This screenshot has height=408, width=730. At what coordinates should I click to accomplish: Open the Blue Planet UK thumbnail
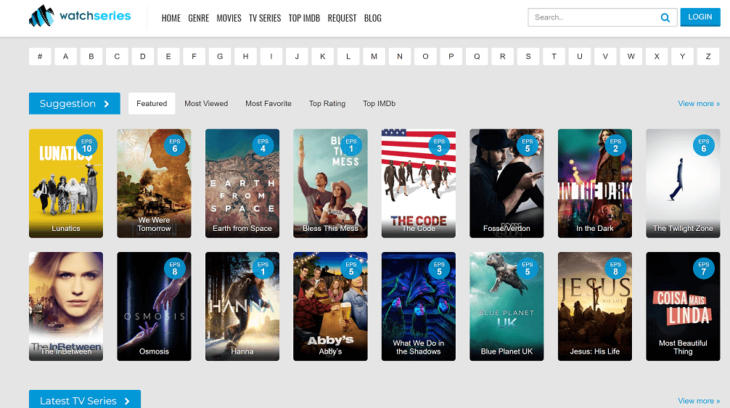click(x=506, y=305)
